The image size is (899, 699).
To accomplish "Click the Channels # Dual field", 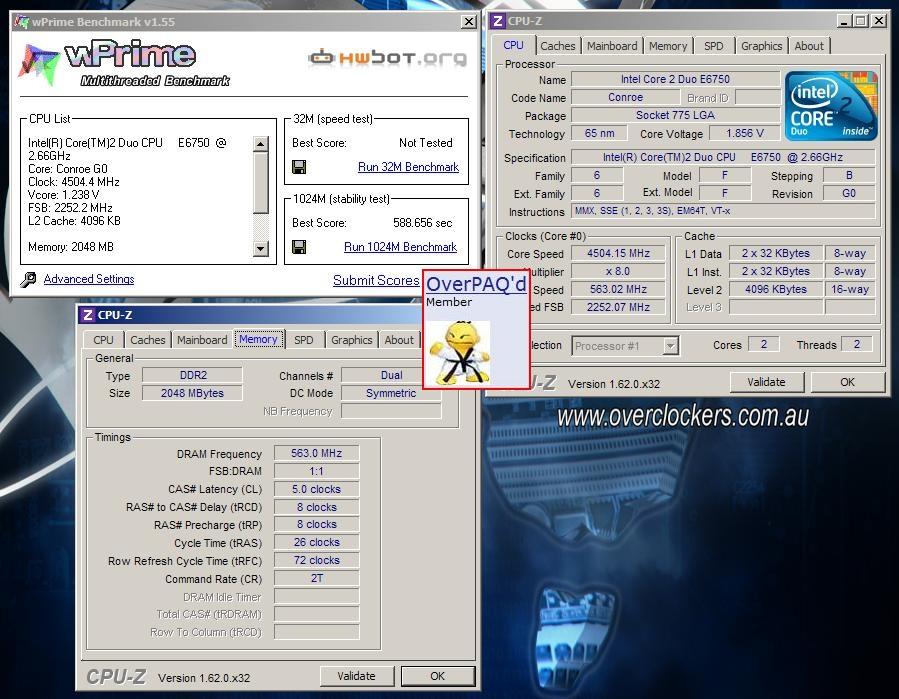I will point(392,376).
